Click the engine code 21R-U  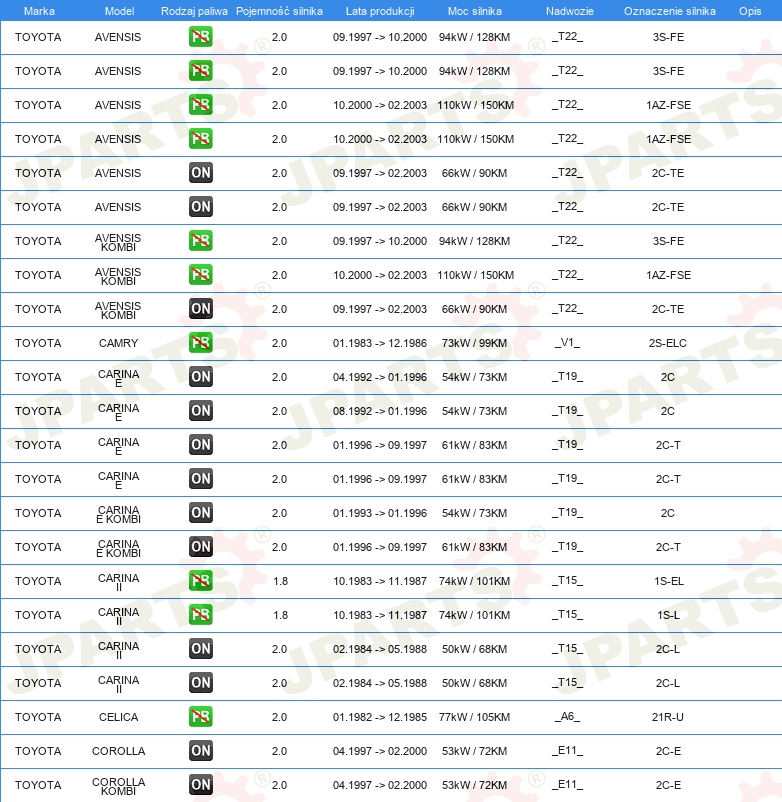point(667,717)
